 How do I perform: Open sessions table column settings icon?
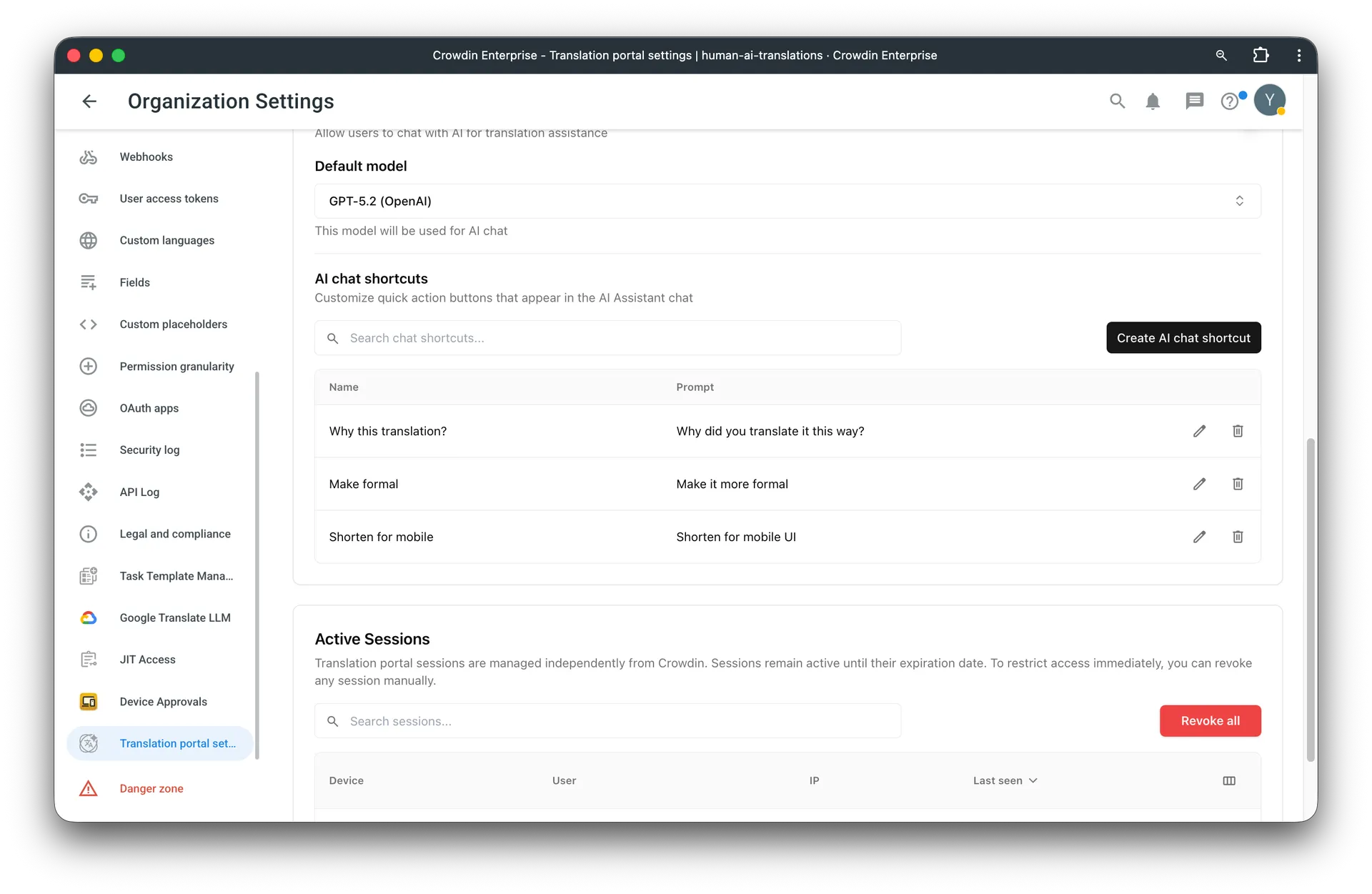(x=1229, y=780)
